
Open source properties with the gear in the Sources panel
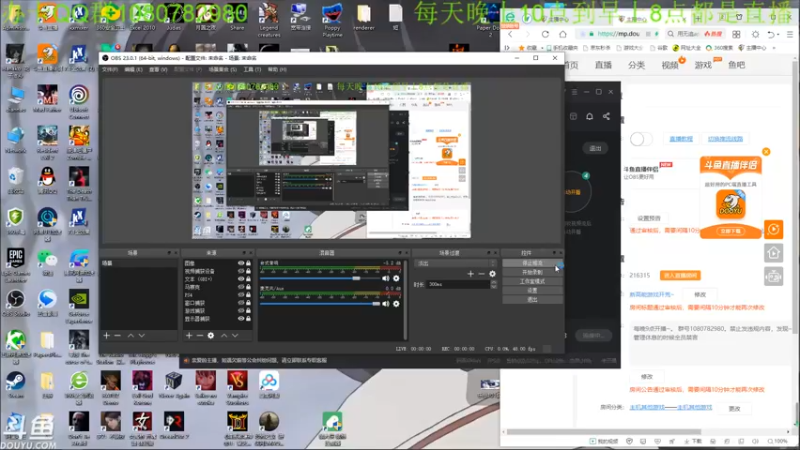pos(211,336)
